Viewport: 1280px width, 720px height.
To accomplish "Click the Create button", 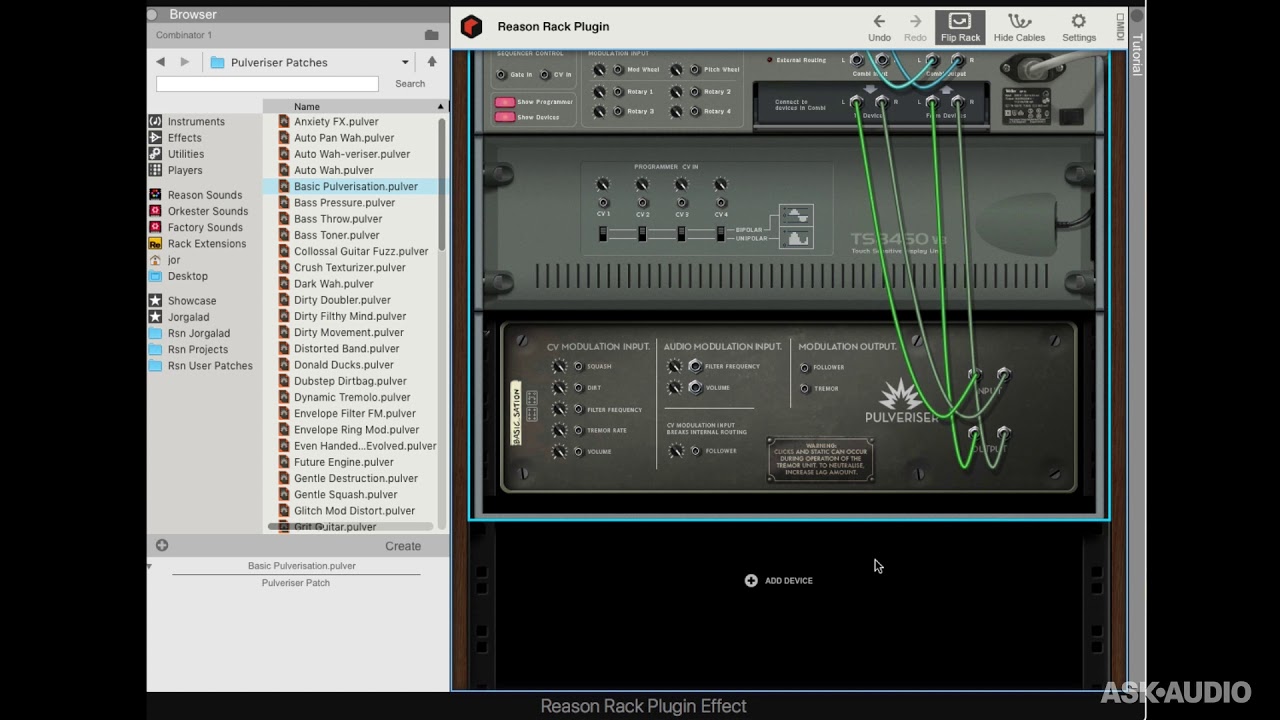I will click(x=403, y=546).
